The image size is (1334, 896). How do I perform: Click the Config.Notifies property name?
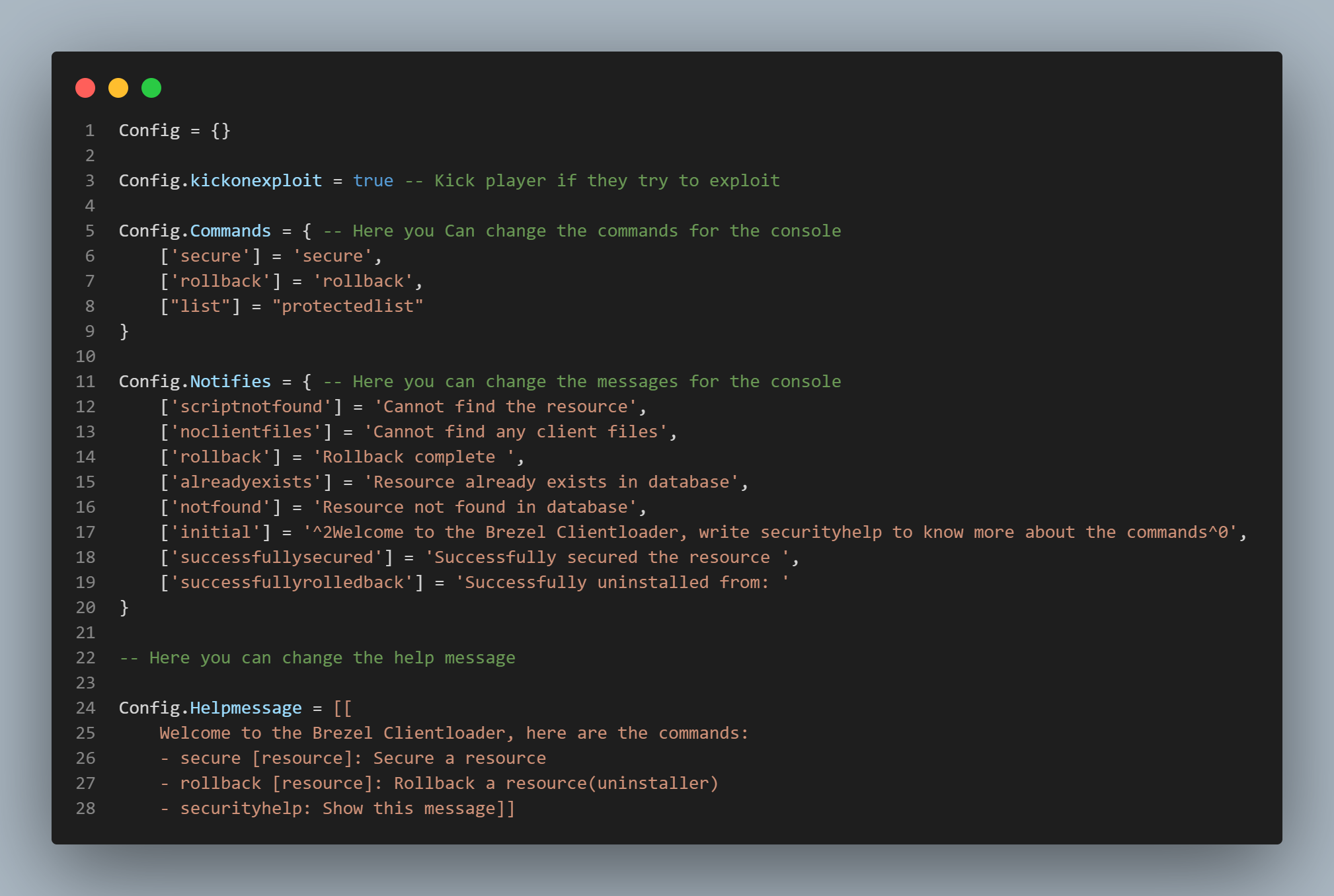230,382
